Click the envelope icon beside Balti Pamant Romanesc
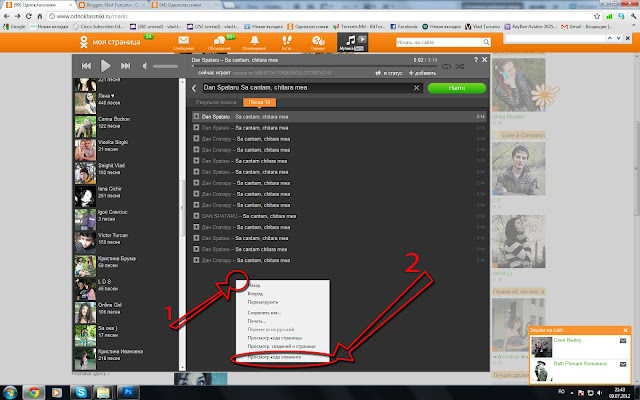Screen dimensions: 640x400 [623, 364]
